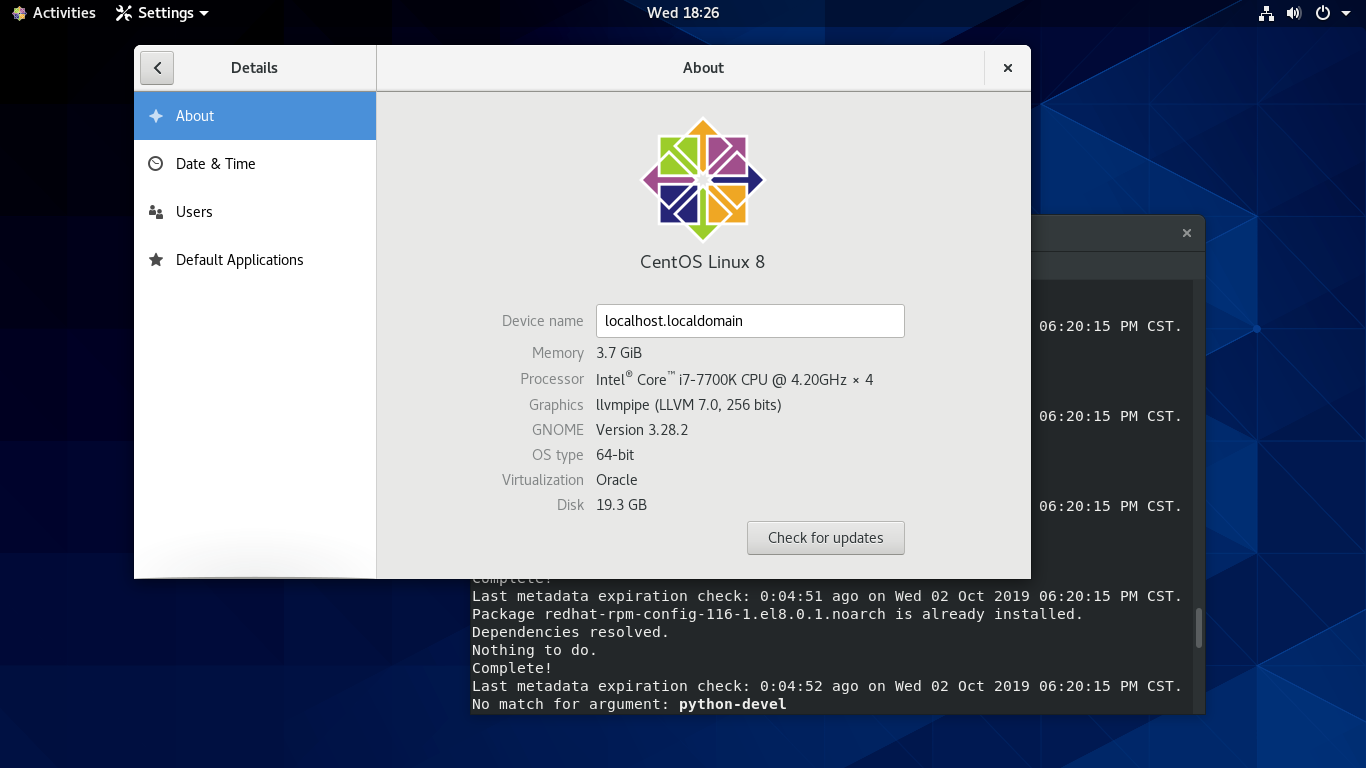Open the Activities overview

tap(54, 13)
